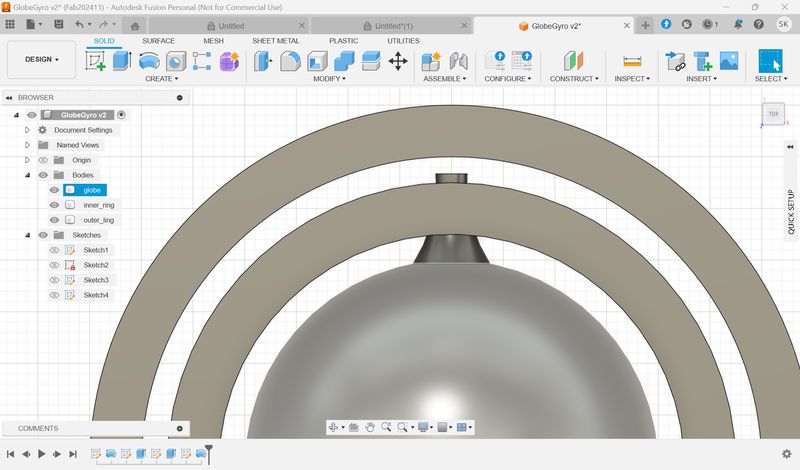Toggle visibility of globe body

pos(55,190)
